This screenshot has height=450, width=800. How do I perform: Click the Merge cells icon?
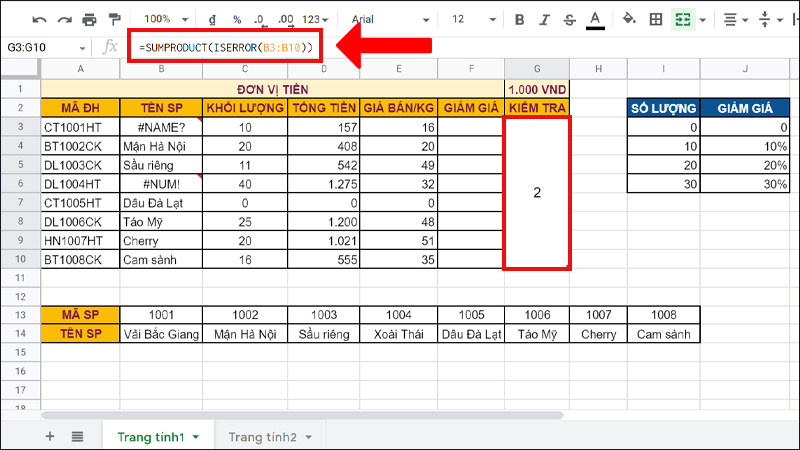(x=684, y=19)
